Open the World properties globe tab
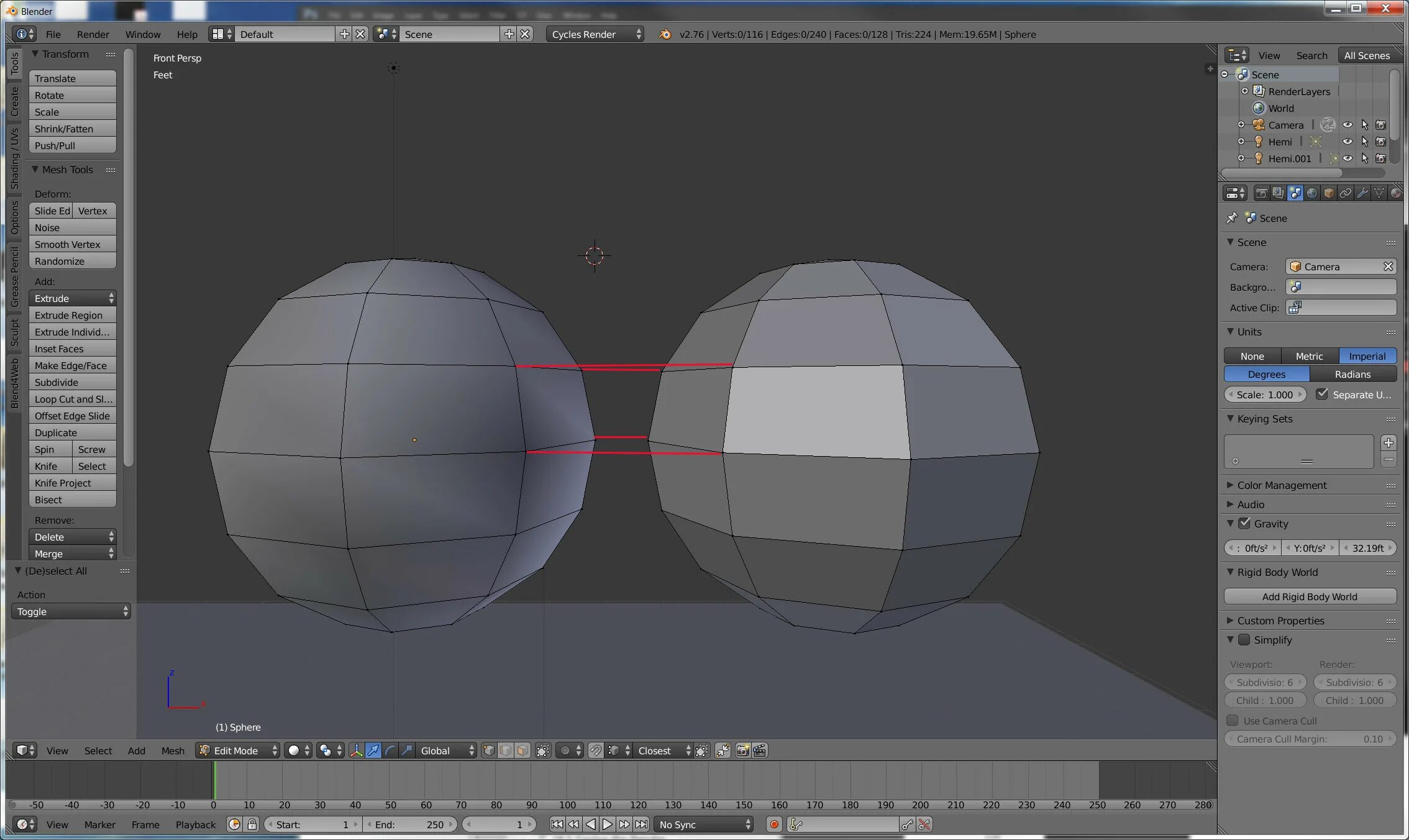The height and width of the screenshot is (840, 1409). (x=1311, y=193)
